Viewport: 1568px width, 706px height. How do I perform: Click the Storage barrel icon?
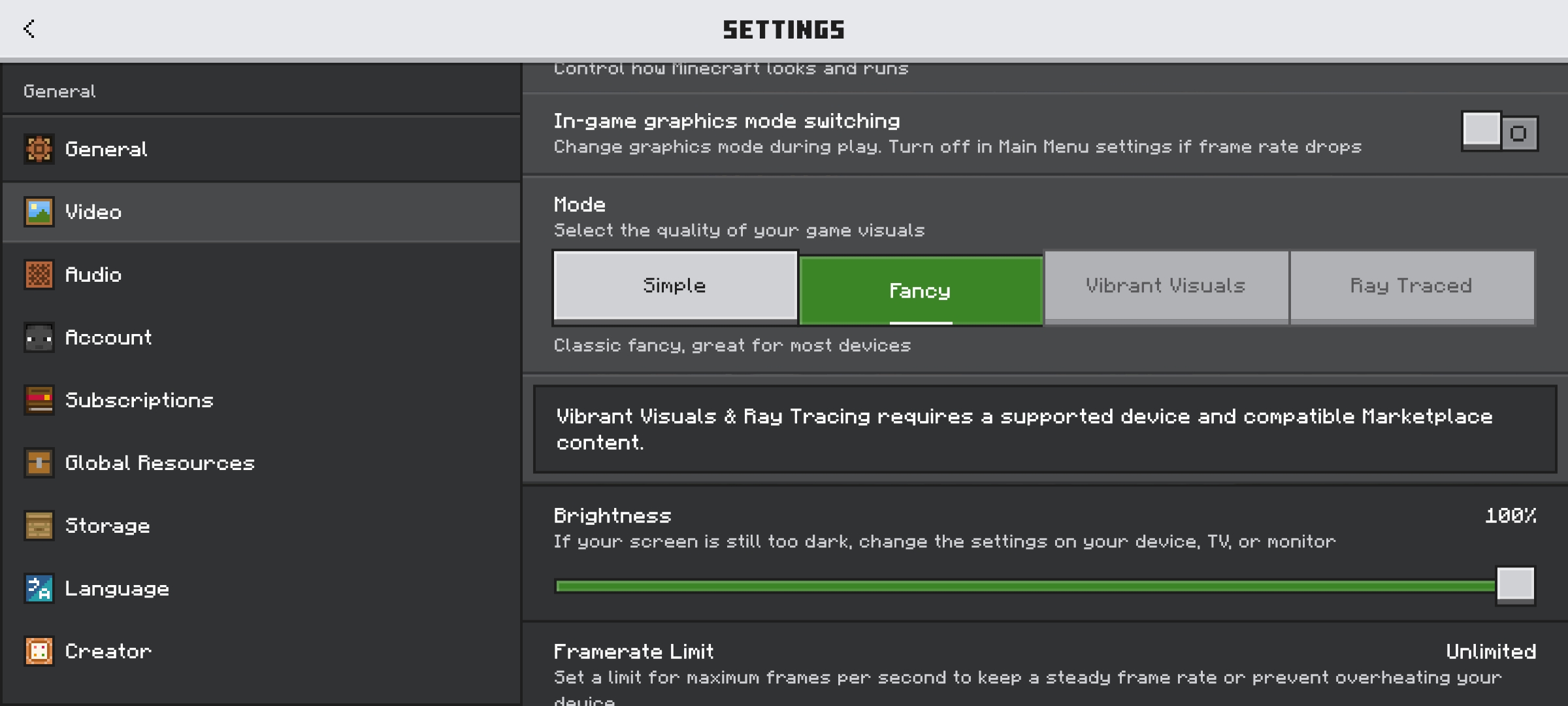click(x=39, y=526)
